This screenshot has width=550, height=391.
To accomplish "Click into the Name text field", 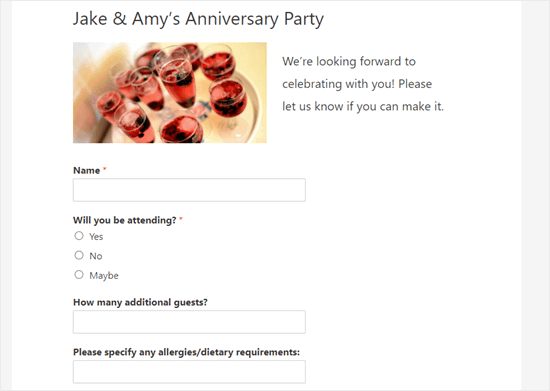I will coord(189,190).
